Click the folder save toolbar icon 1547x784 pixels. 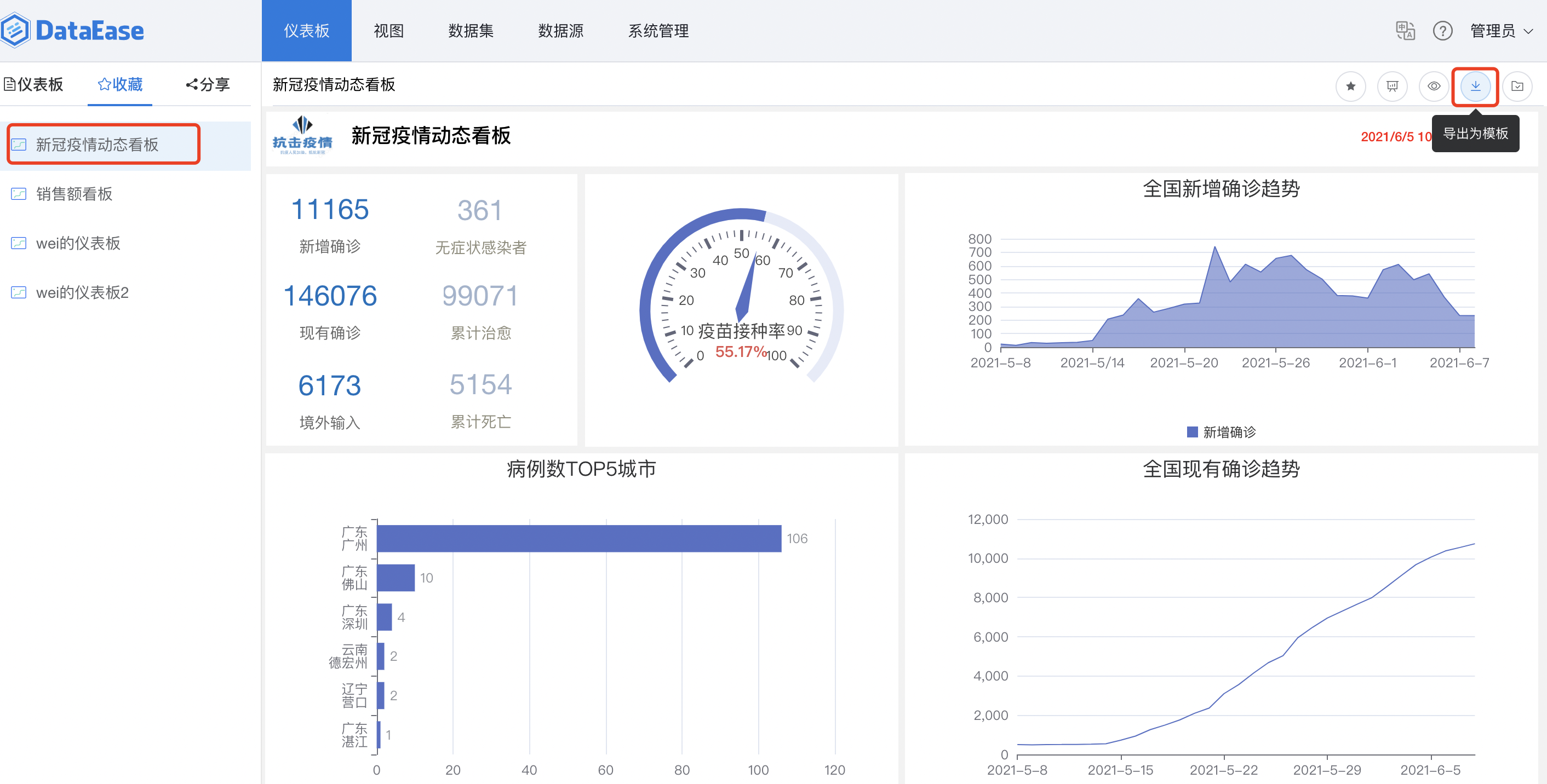click(x=1517, y=87)
